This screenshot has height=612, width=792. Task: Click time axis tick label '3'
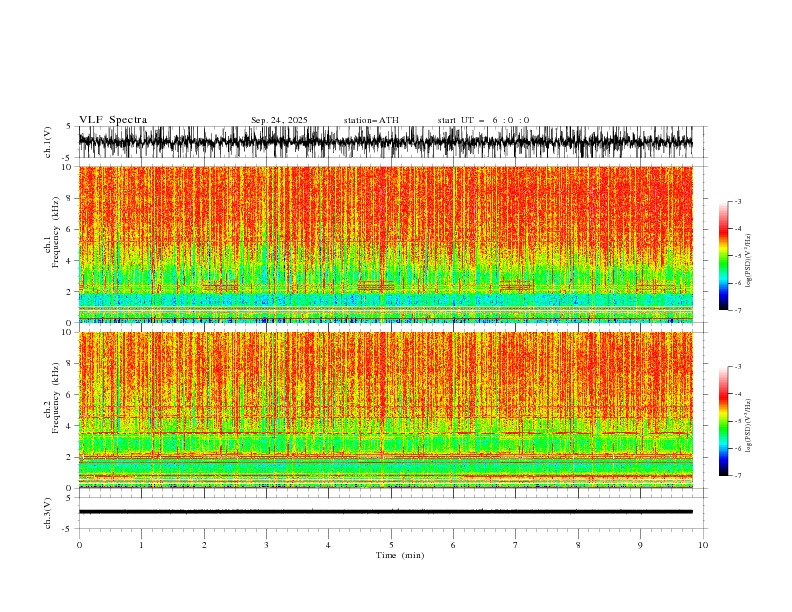pos(266,545)
